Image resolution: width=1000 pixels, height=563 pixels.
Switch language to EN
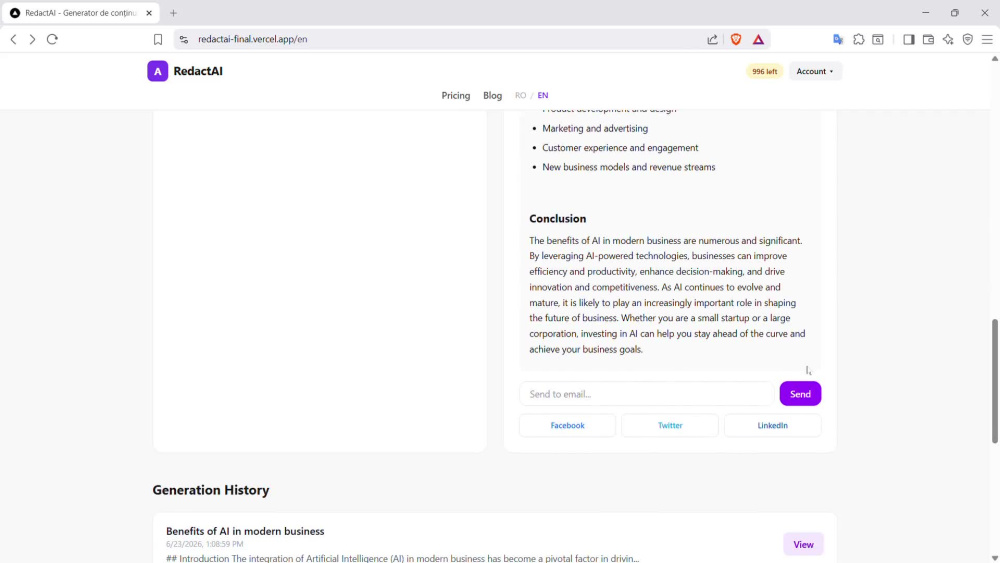pos(543,95)
